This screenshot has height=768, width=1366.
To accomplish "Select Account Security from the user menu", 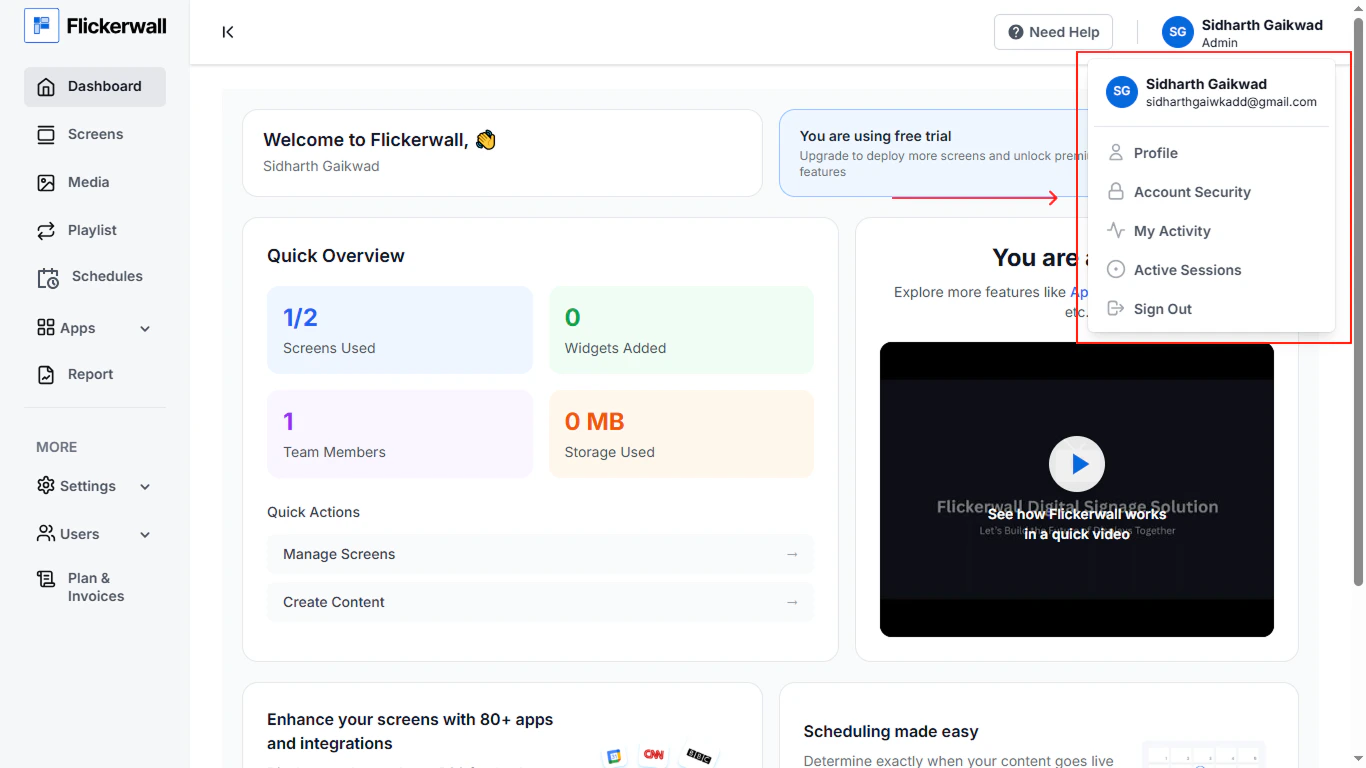I will [1211, 192].
